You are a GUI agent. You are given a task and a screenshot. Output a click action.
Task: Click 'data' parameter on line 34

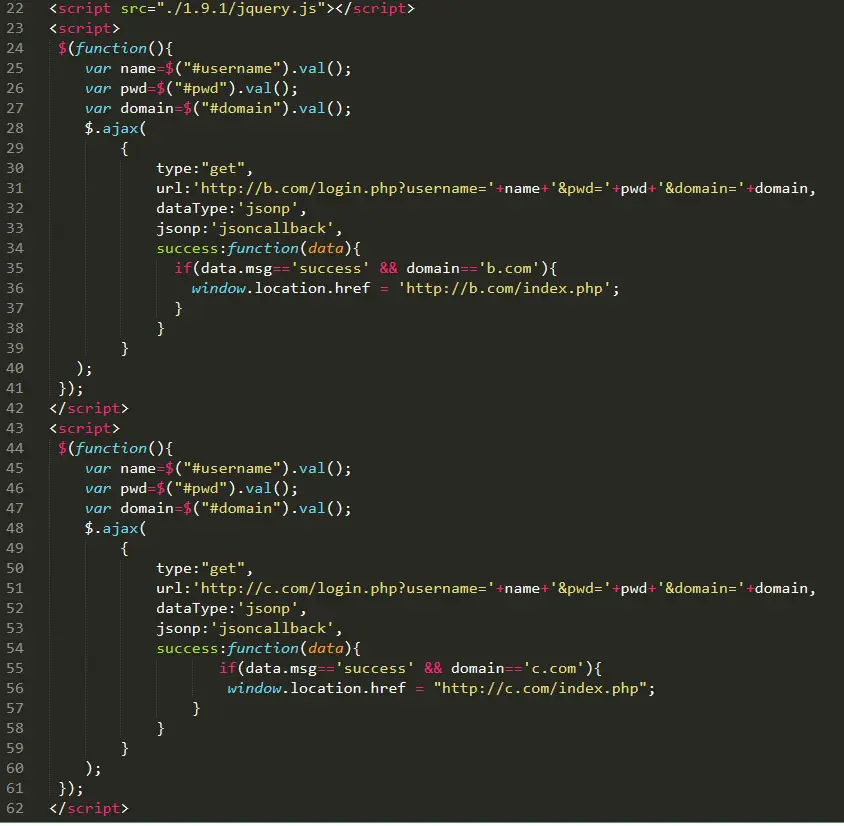(326, 249)
